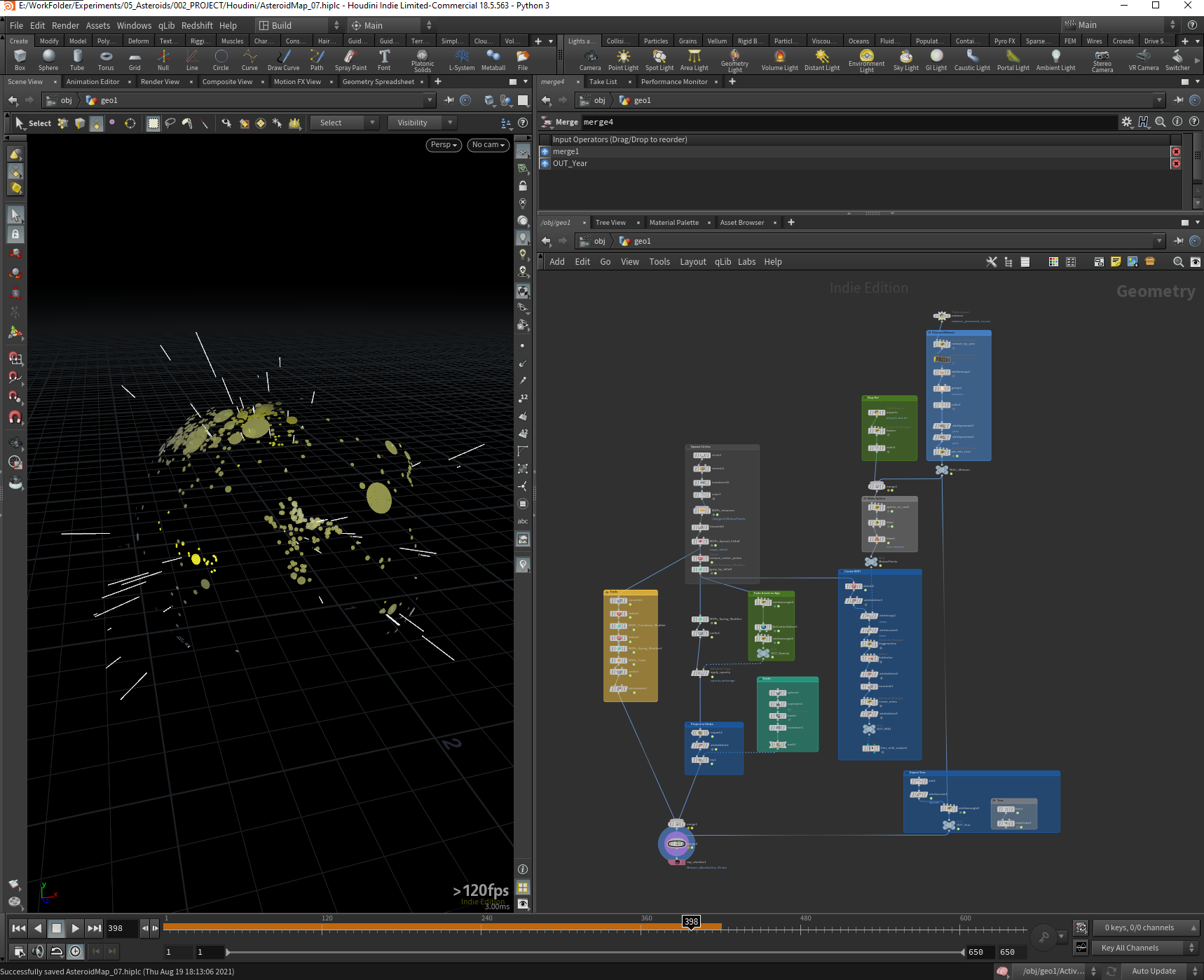
Task: Open the Render menu
Action: point(66,26)
